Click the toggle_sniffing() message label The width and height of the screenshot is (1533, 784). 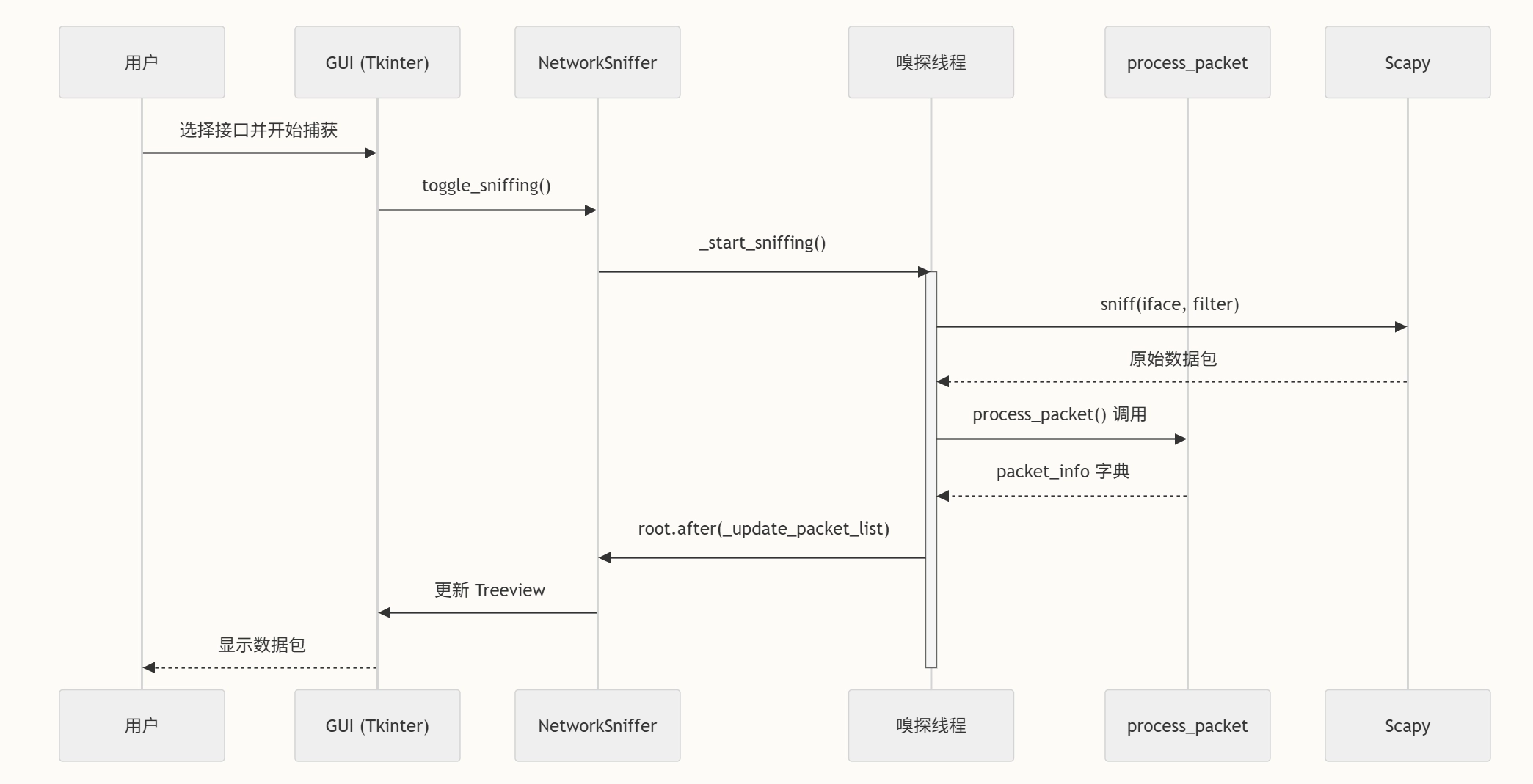point(487,186)
